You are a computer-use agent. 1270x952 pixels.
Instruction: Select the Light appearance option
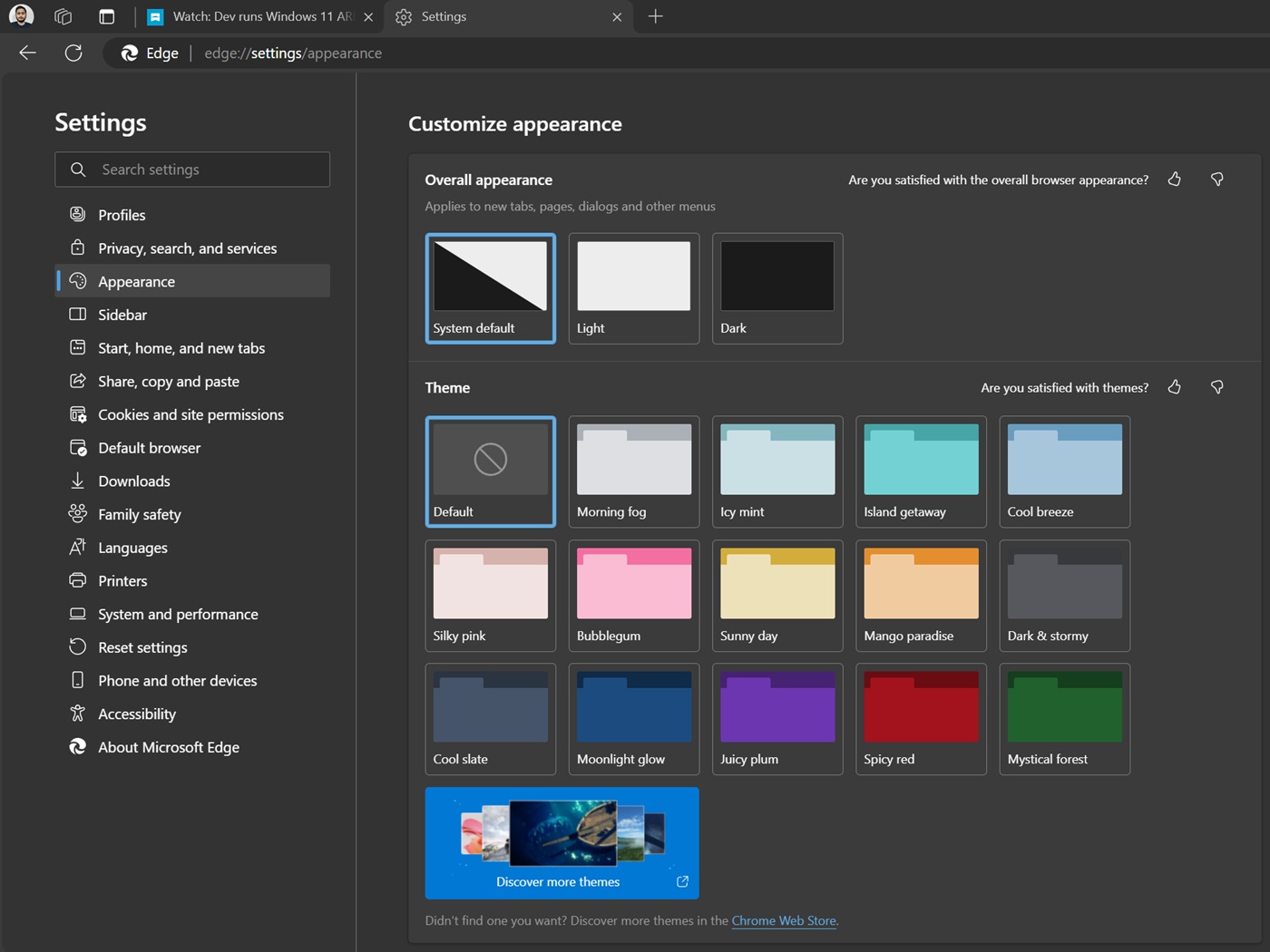633,288
